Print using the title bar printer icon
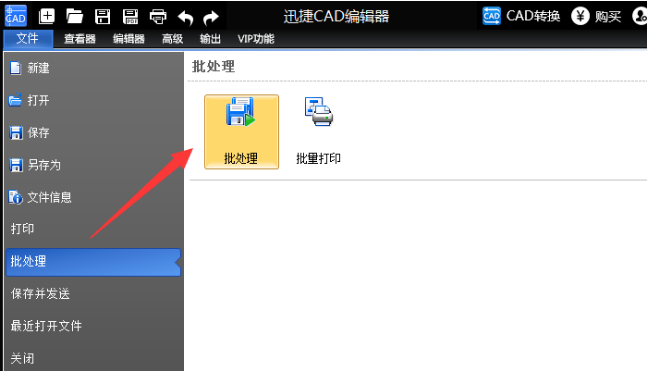The height and width of the screenshot is (382, 647). pyautogui.click(x=158, y=17)
